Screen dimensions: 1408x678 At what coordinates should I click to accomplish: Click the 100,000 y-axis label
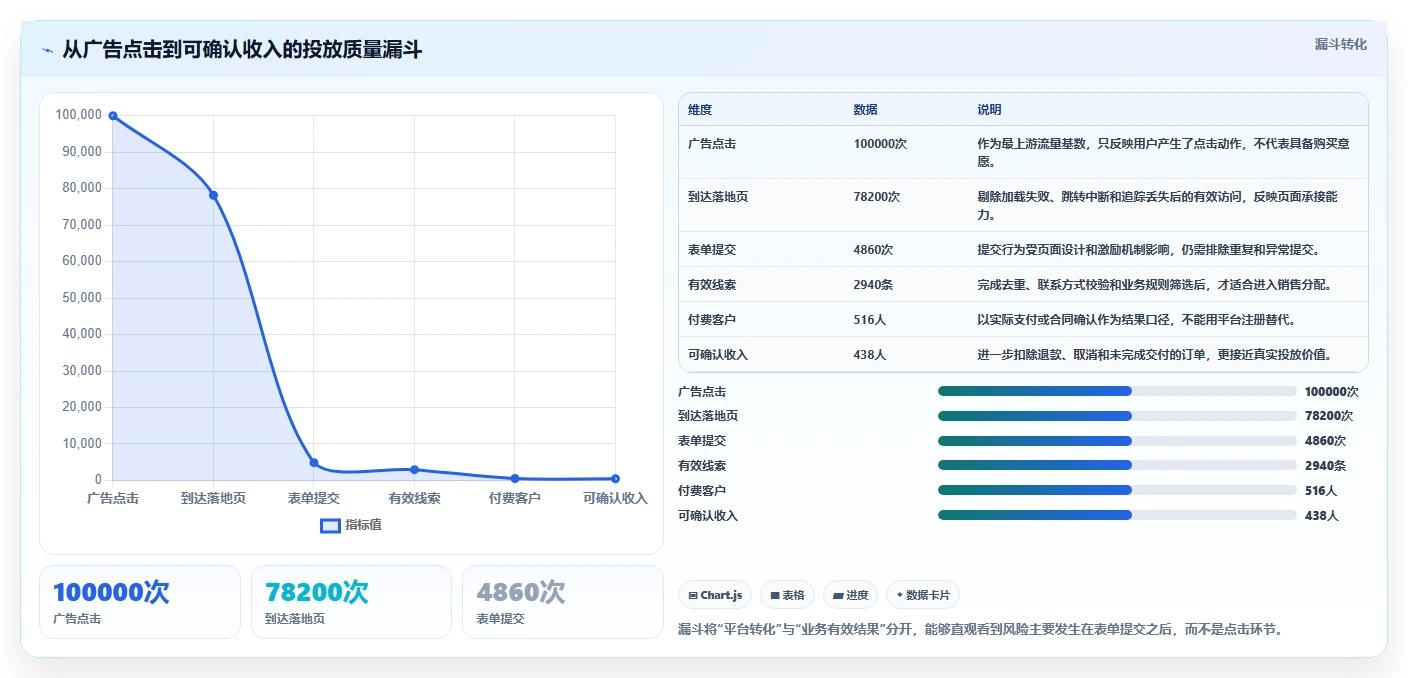(x=79, y=115)
